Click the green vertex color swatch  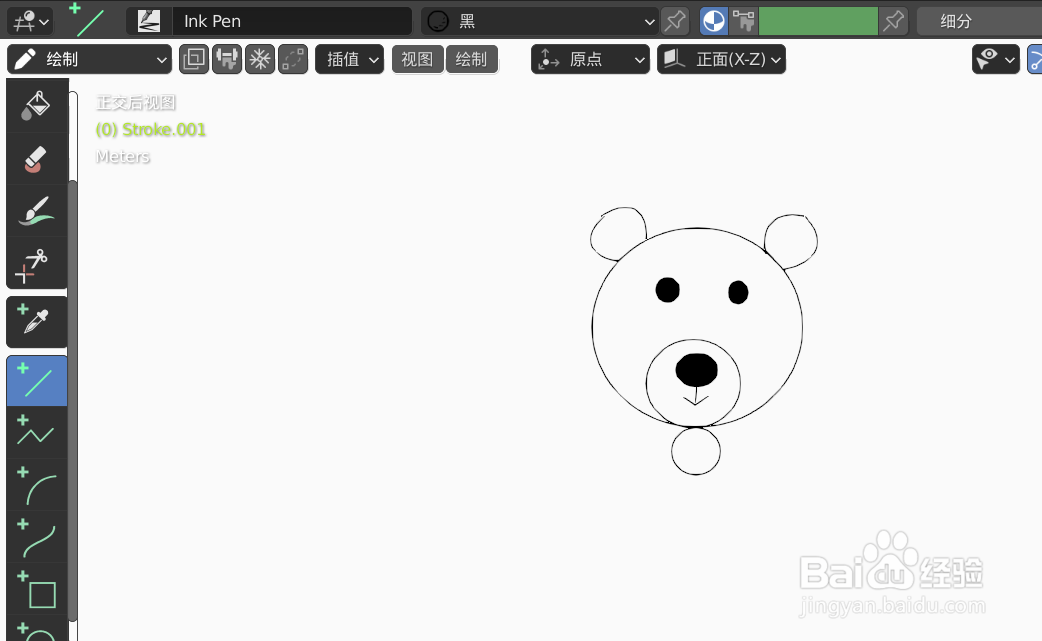pos(818,21)
